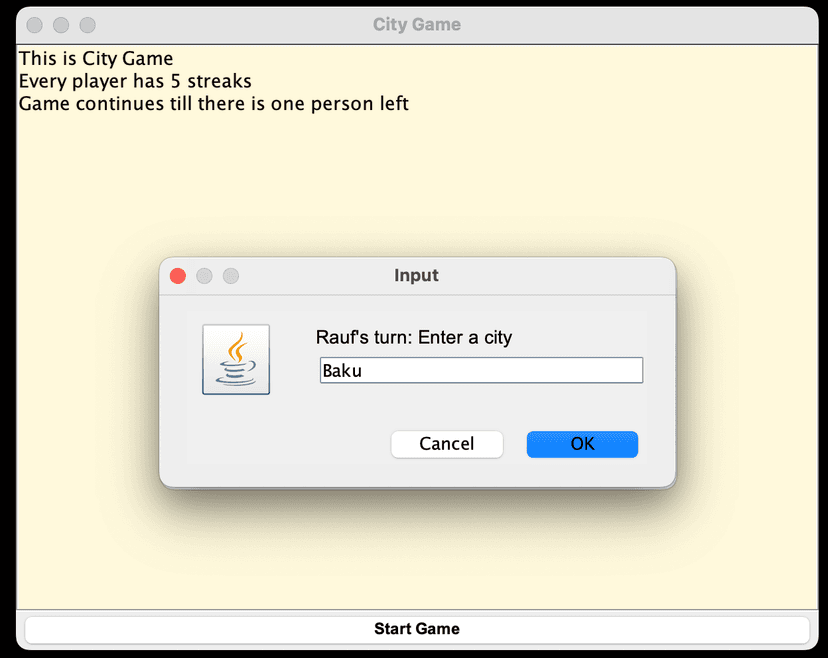This screenshot has height=658, width=828.
Task: Focus the city name input field
Action: click(480, 371)
